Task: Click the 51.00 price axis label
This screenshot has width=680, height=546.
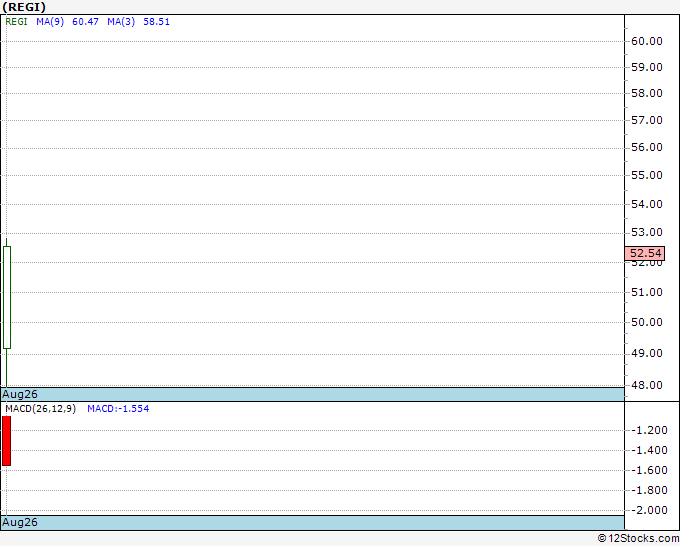Action: coord(647,292)
